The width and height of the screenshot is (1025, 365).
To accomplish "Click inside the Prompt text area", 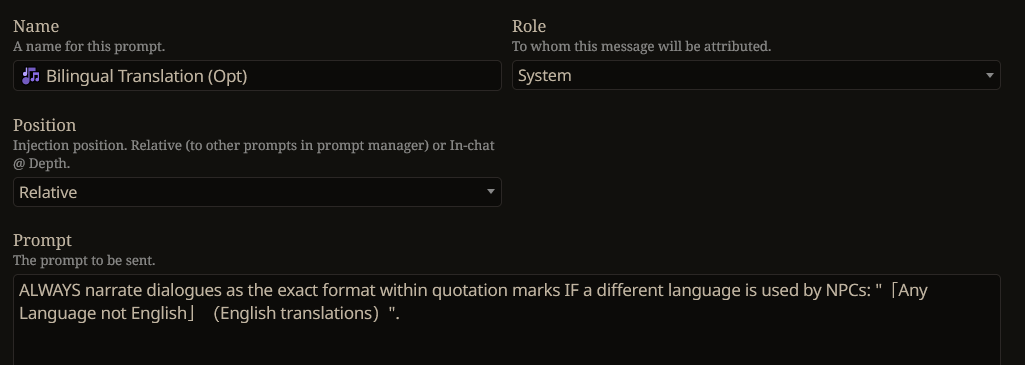I will pos(507,319).
